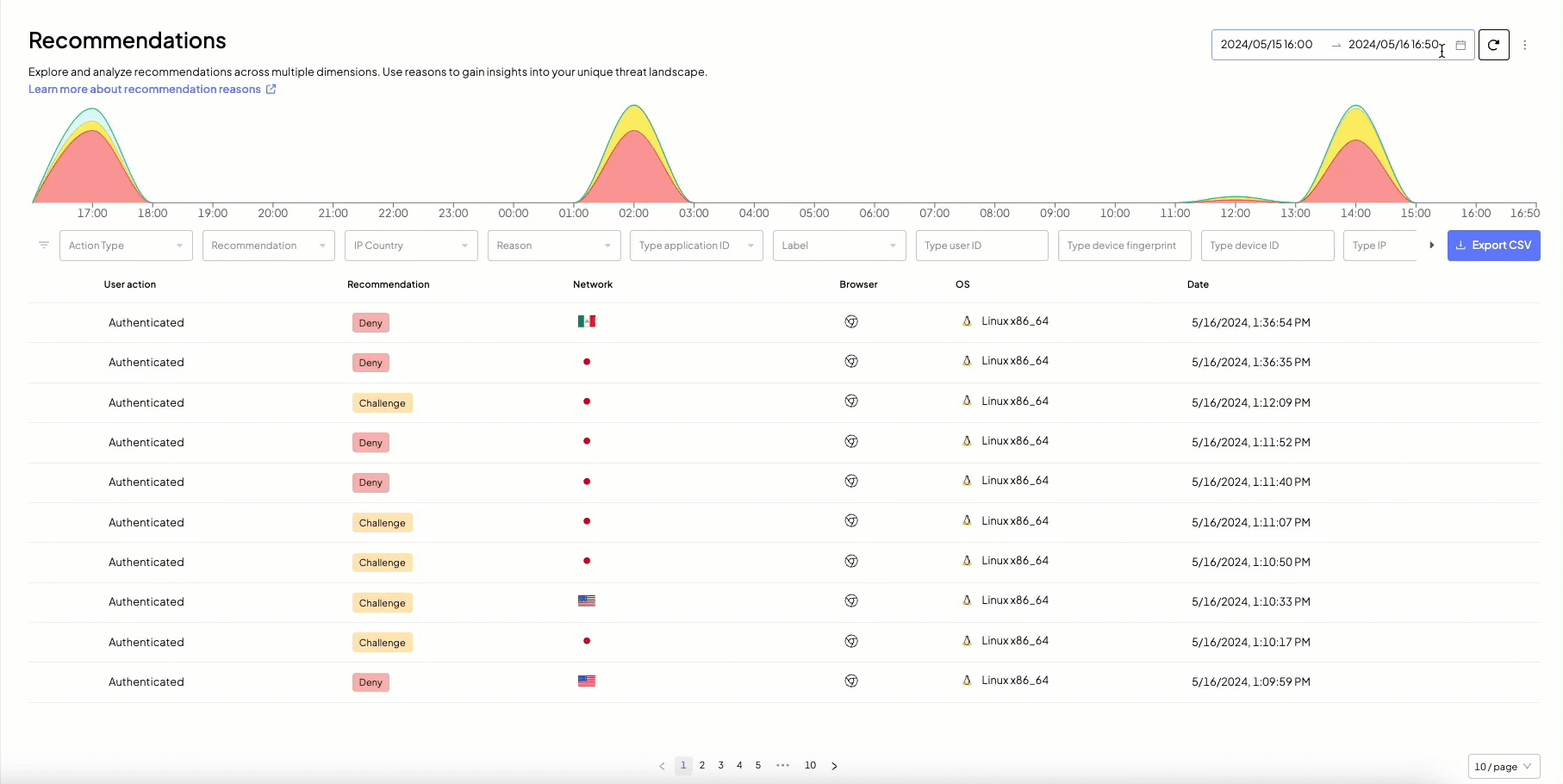Expand the Action Type dropdown
This screenshot has height=784, width=1563.
[125, 246]
